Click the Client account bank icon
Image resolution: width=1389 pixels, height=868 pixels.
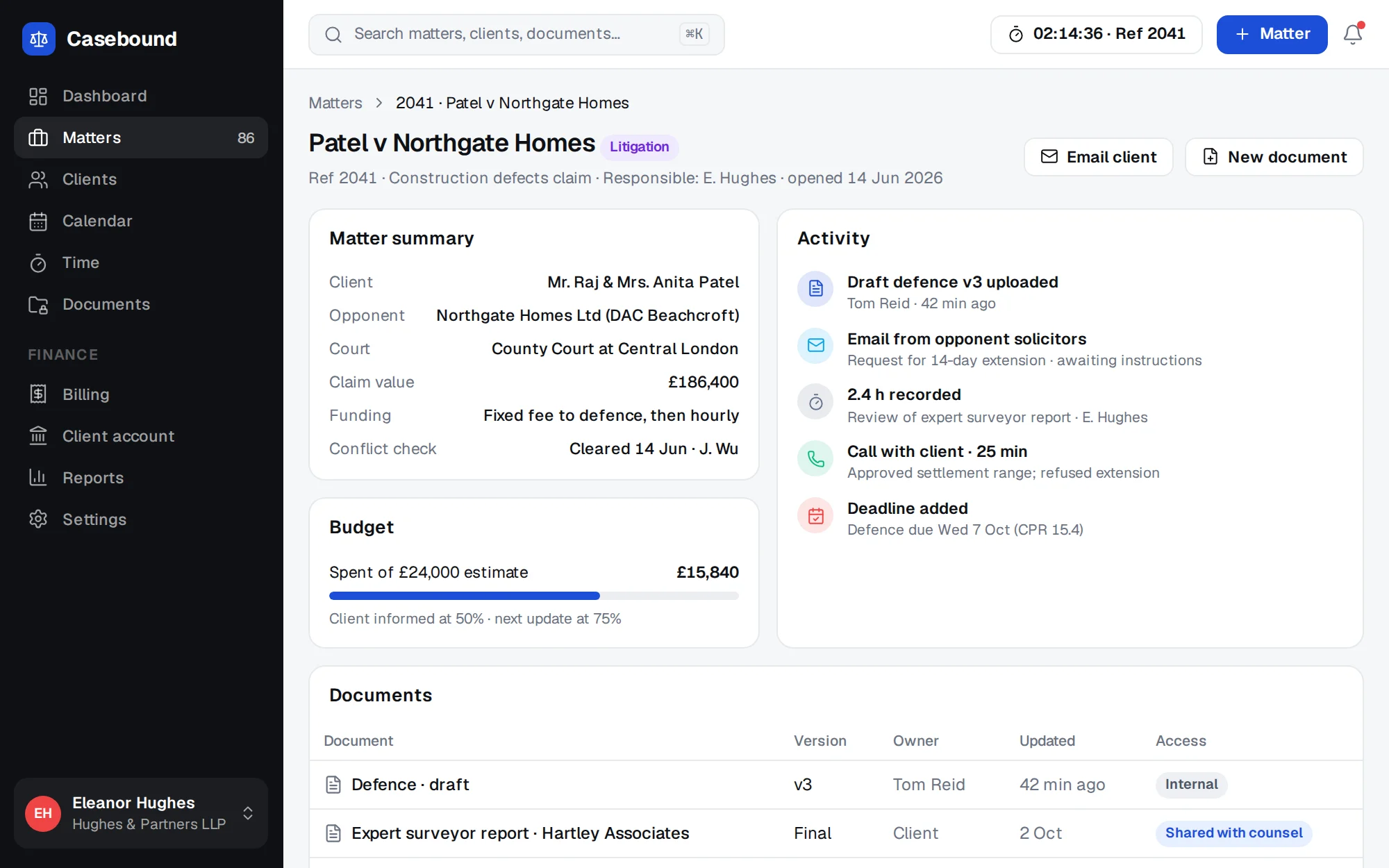coord(38,436)
